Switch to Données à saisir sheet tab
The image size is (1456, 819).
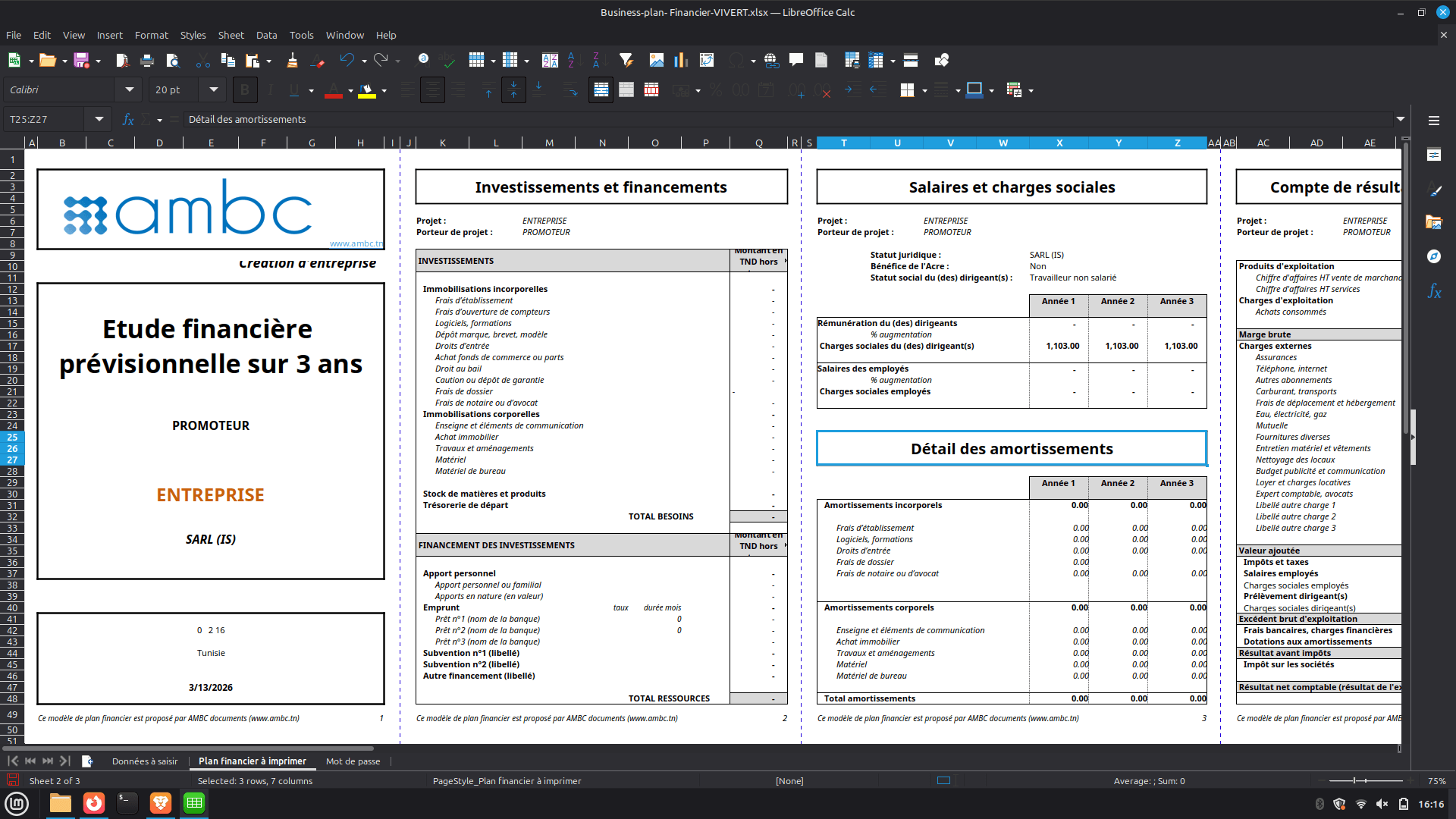tap(145, 761)
